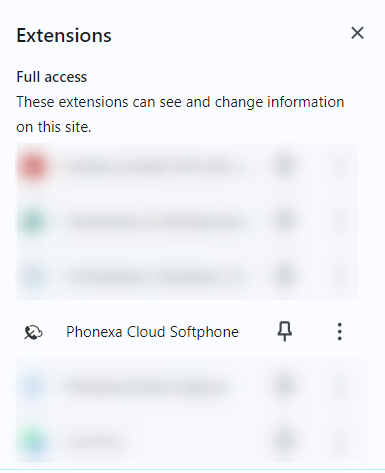Select the blurred extension name below Phonexa
385x473 pixels.
147,387
